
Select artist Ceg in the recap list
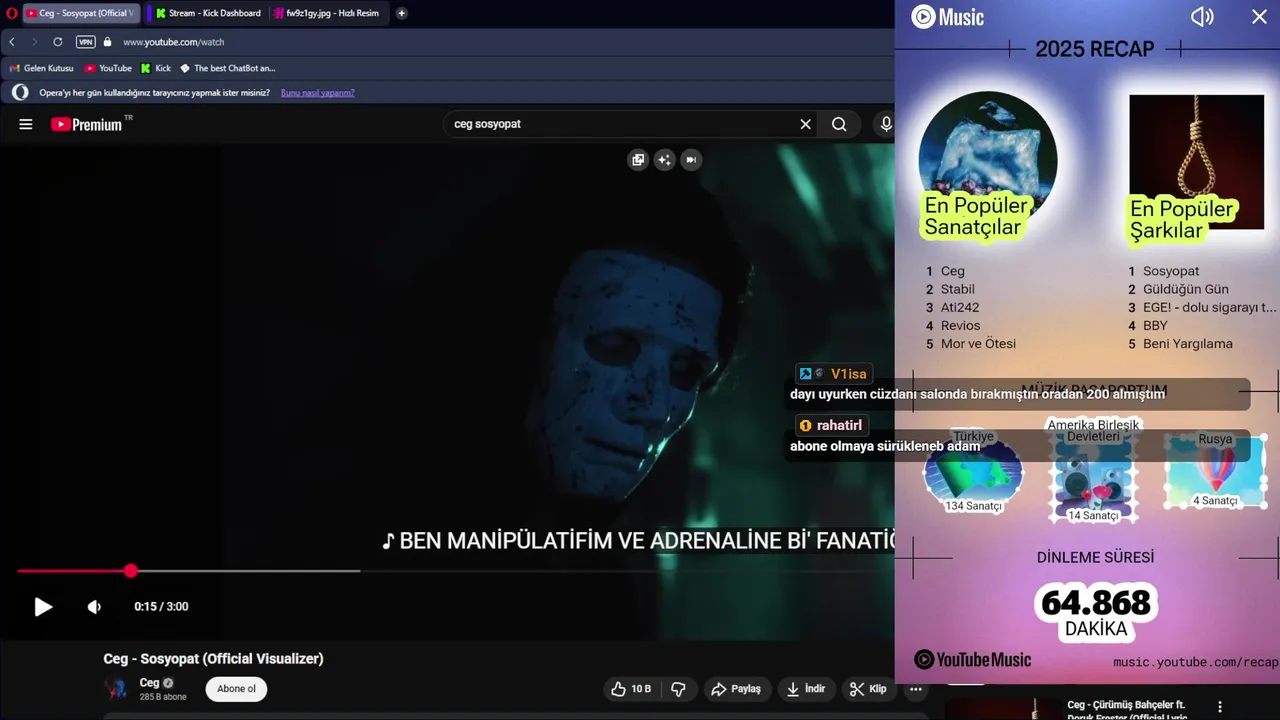pos(953,271)
